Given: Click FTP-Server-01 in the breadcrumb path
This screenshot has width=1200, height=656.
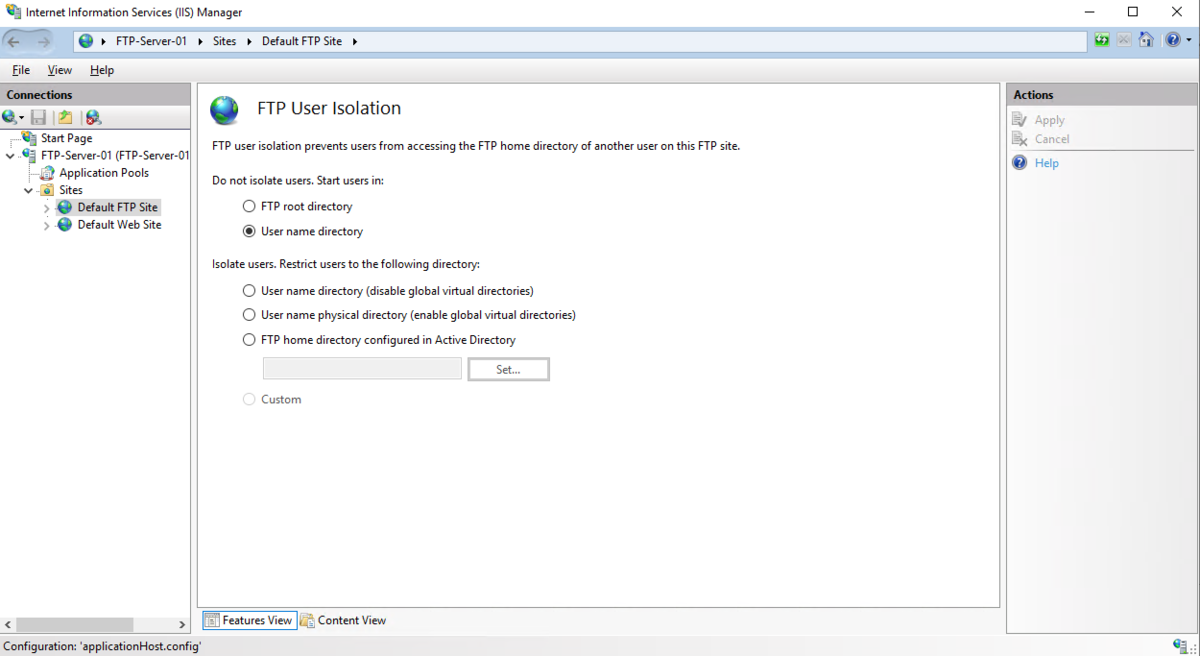Looking at the screenshot, I should (x=151, y=41).
